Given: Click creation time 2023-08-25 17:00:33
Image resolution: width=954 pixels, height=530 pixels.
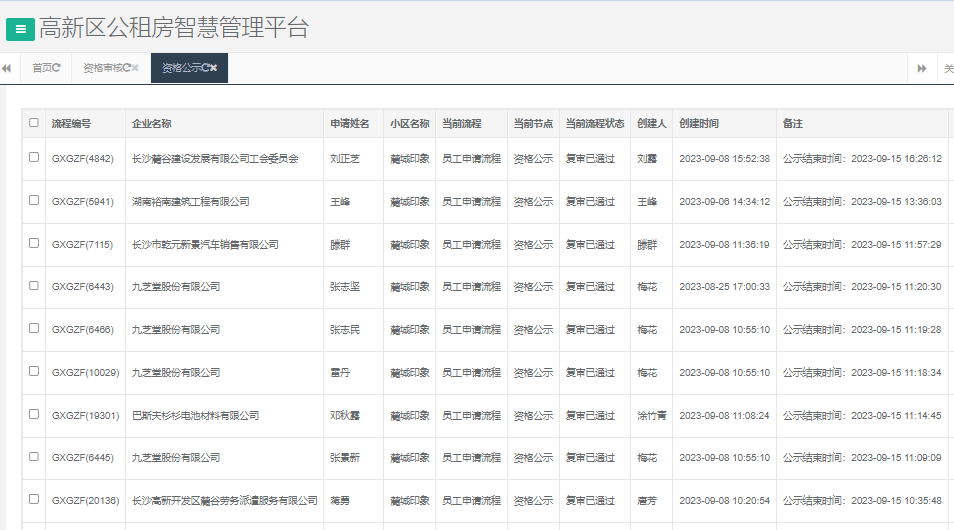Looking at the screenshot, I should tap(725, 287).
